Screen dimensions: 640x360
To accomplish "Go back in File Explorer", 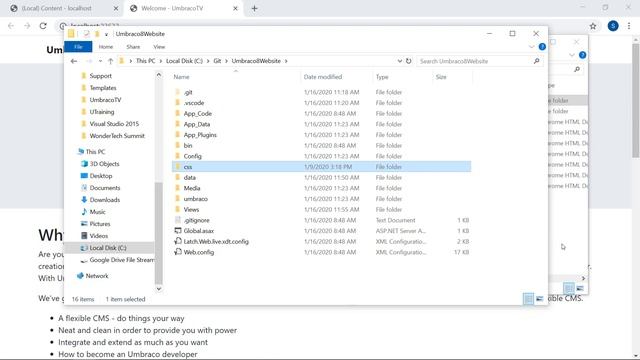I will tap(74, 61).
